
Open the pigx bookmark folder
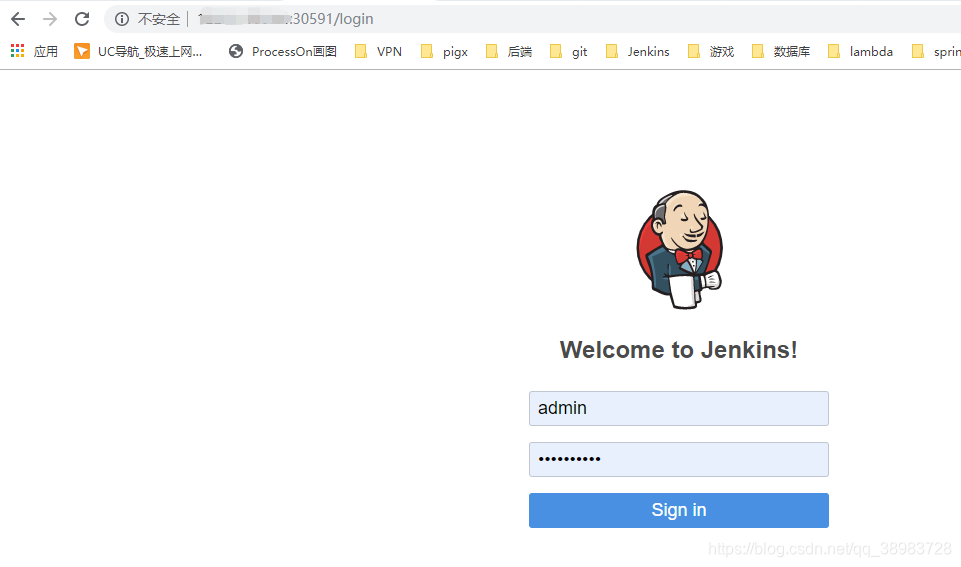(444, 51)
